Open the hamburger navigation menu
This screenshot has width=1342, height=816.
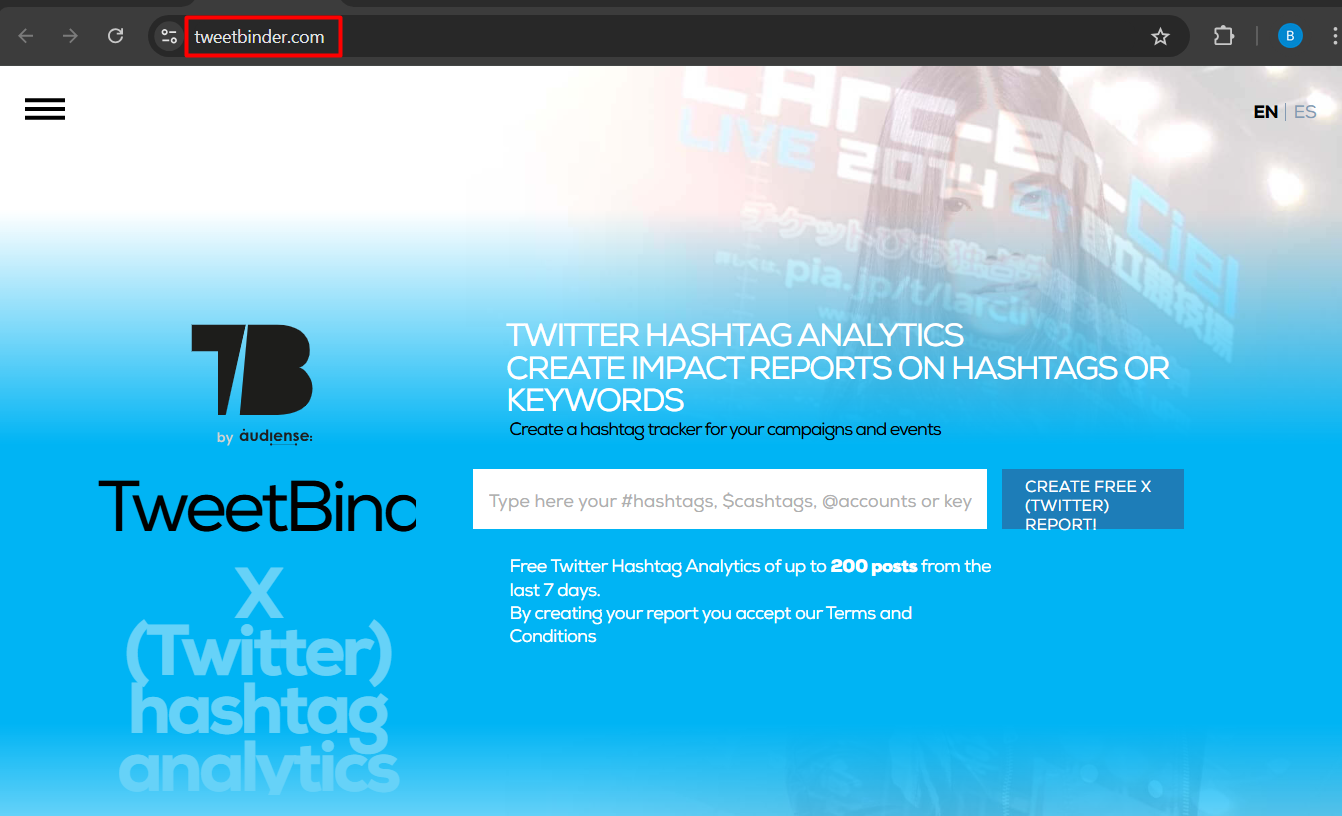pyautogui.click(x=44, y=109)
